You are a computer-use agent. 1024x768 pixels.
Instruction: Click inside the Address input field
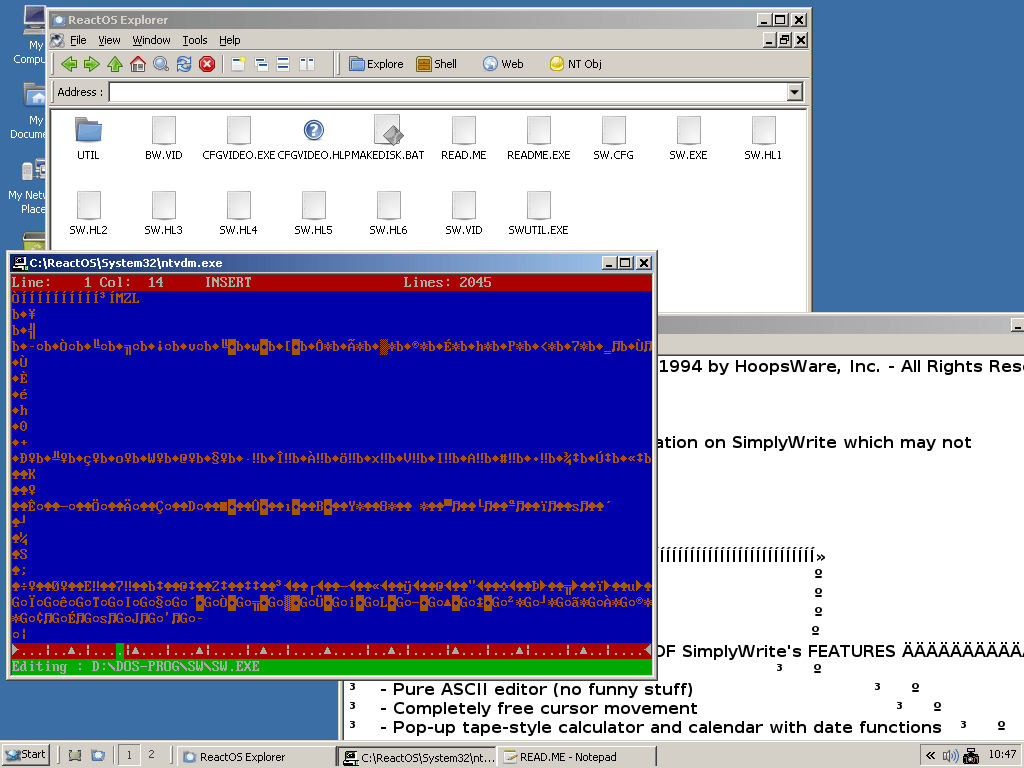[x=448, y=92]
